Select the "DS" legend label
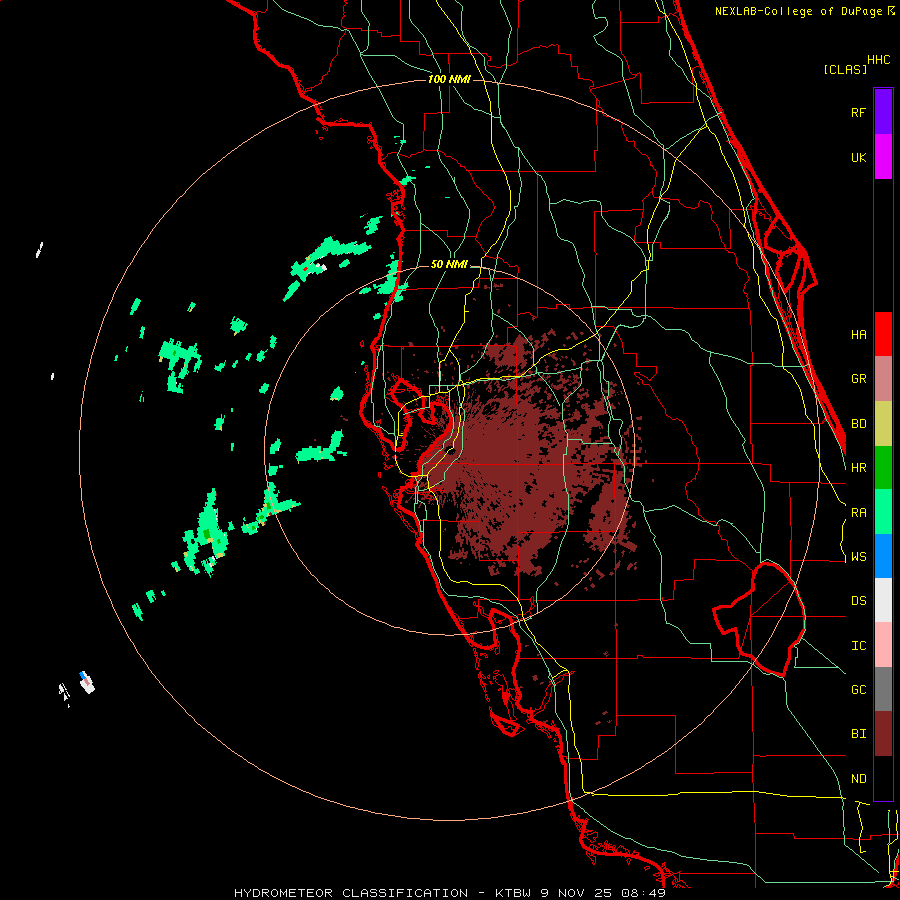 click(x=858, y=601)
